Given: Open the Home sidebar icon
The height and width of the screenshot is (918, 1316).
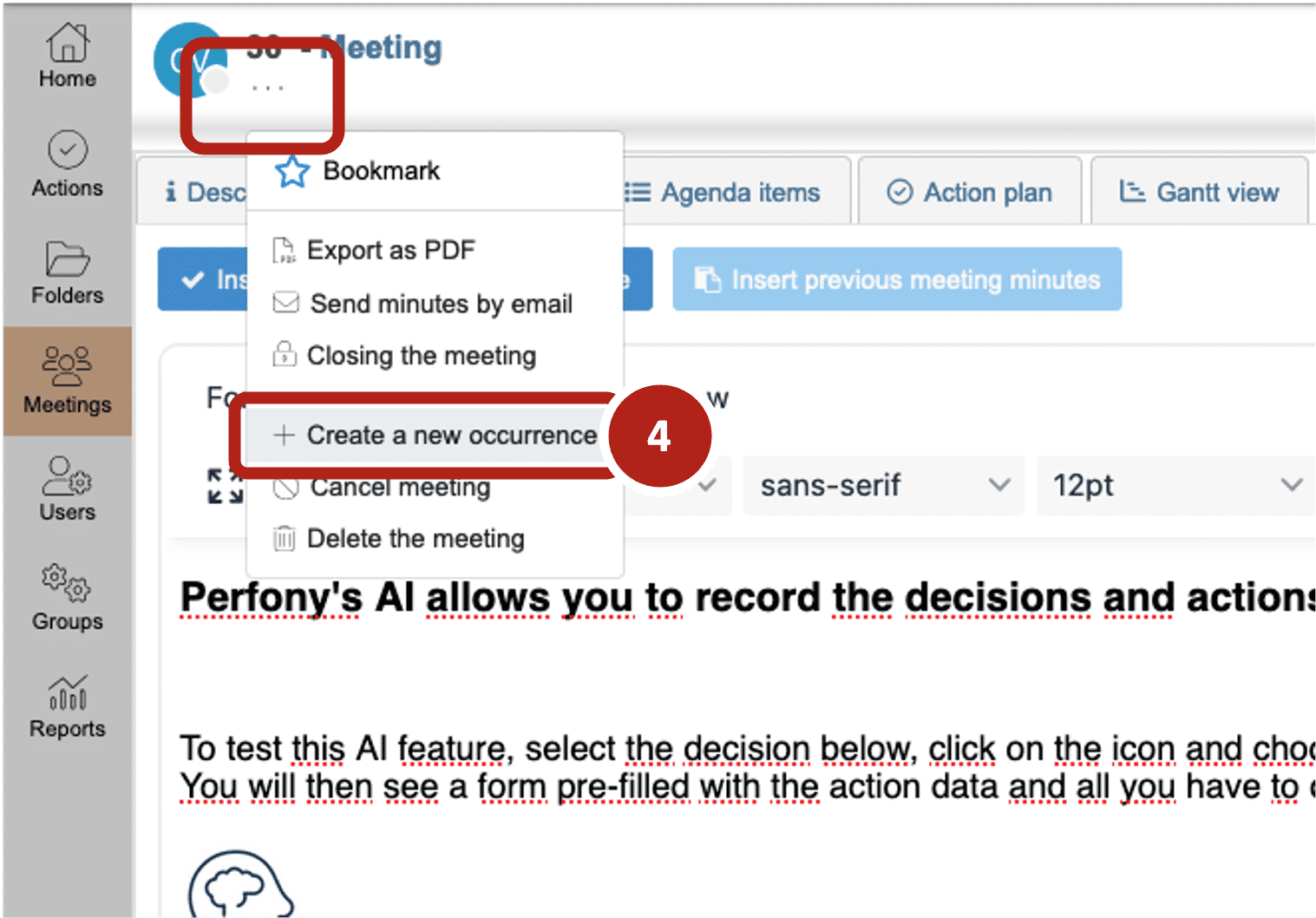Looking at the screenshot, I should 67,56.
